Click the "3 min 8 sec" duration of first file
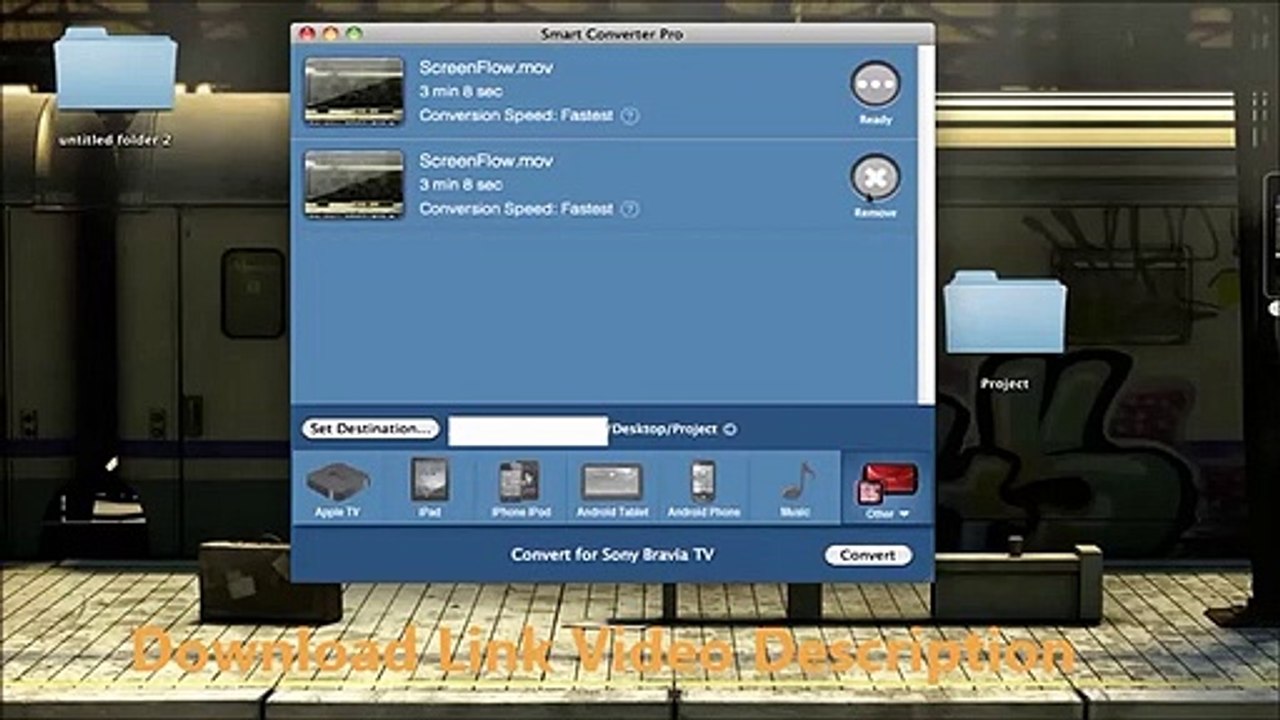1280x720 pixels. pyautogui.click(x=461, y=92)
